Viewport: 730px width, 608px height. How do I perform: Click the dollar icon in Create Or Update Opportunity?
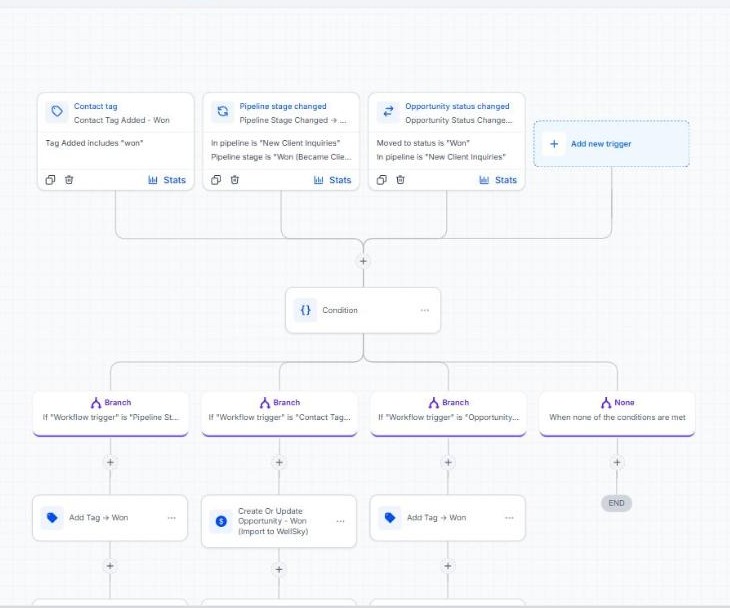[221, 521]
